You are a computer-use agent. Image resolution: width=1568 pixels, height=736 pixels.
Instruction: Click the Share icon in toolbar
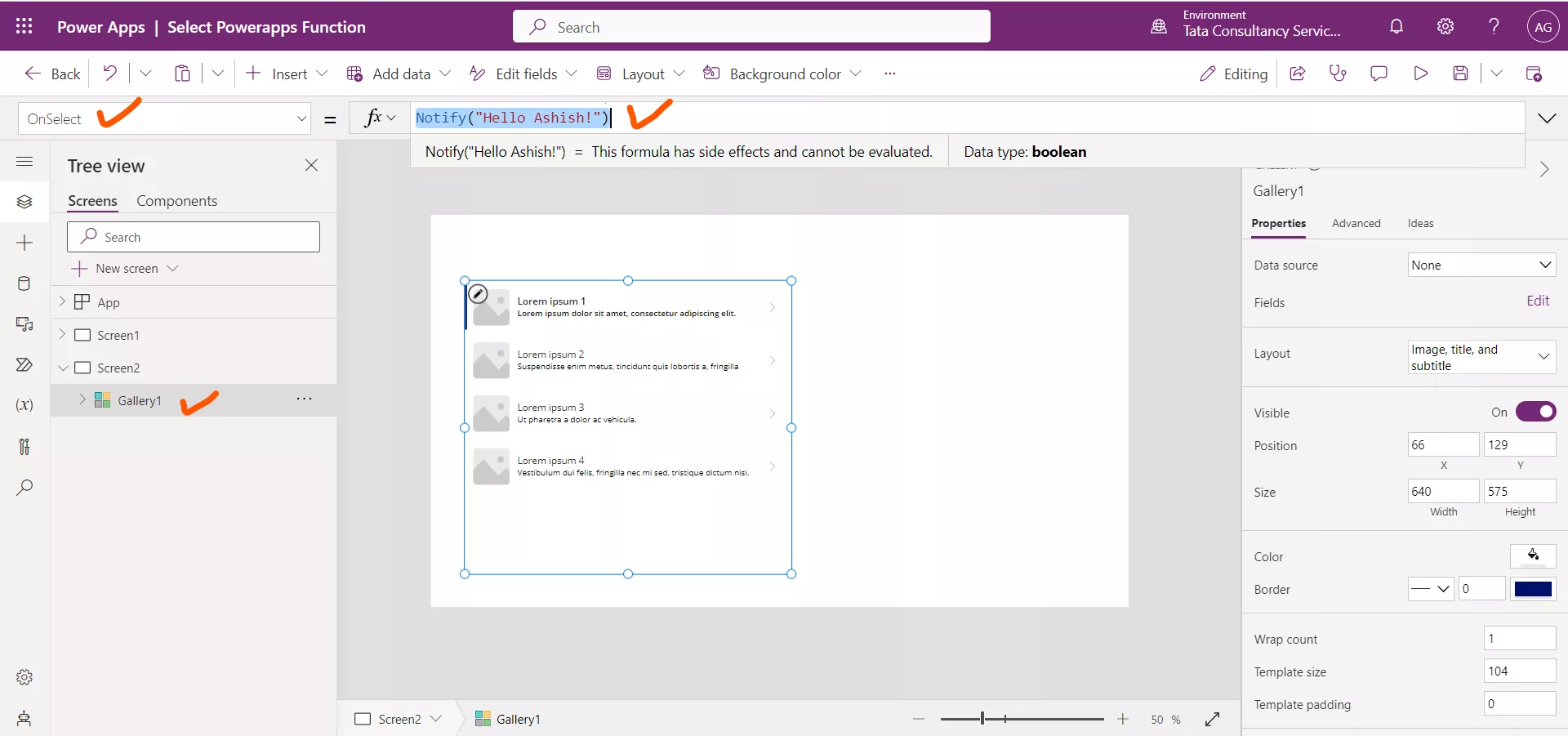pos(1297,74)
